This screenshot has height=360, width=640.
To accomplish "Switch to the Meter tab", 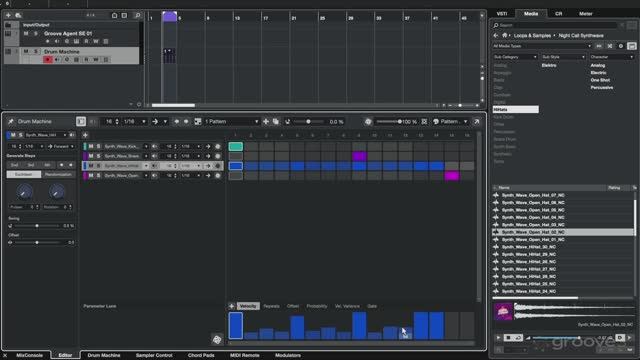I will tap(585, 13).
